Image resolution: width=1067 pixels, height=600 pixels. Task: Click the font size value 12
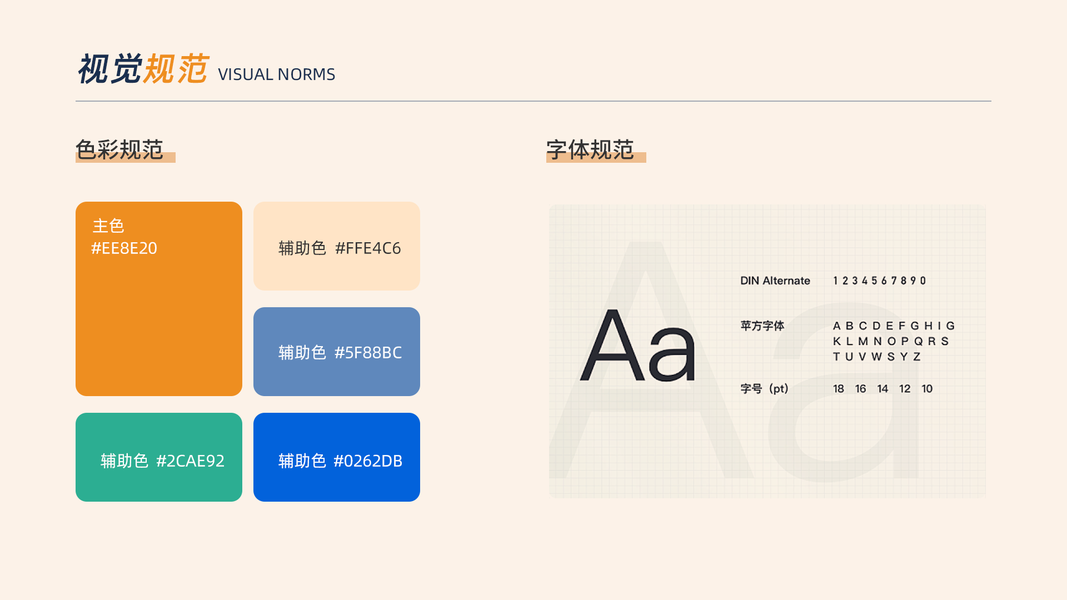(904, 388)
